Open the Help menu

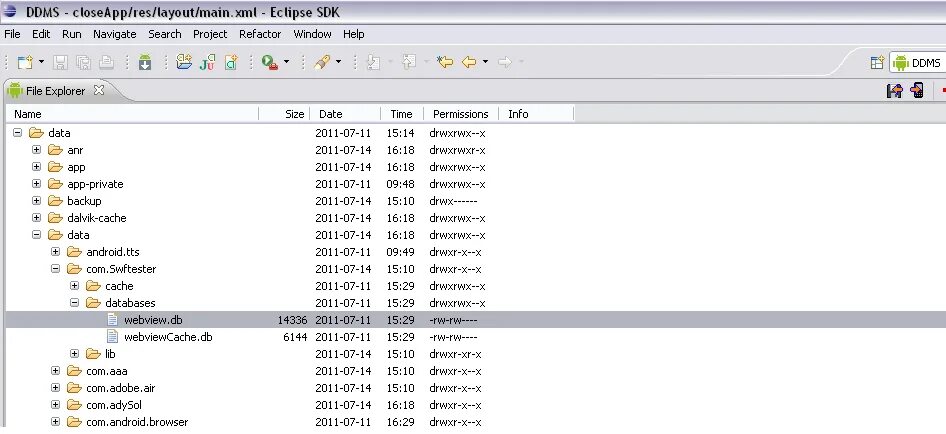click(354, 34)
